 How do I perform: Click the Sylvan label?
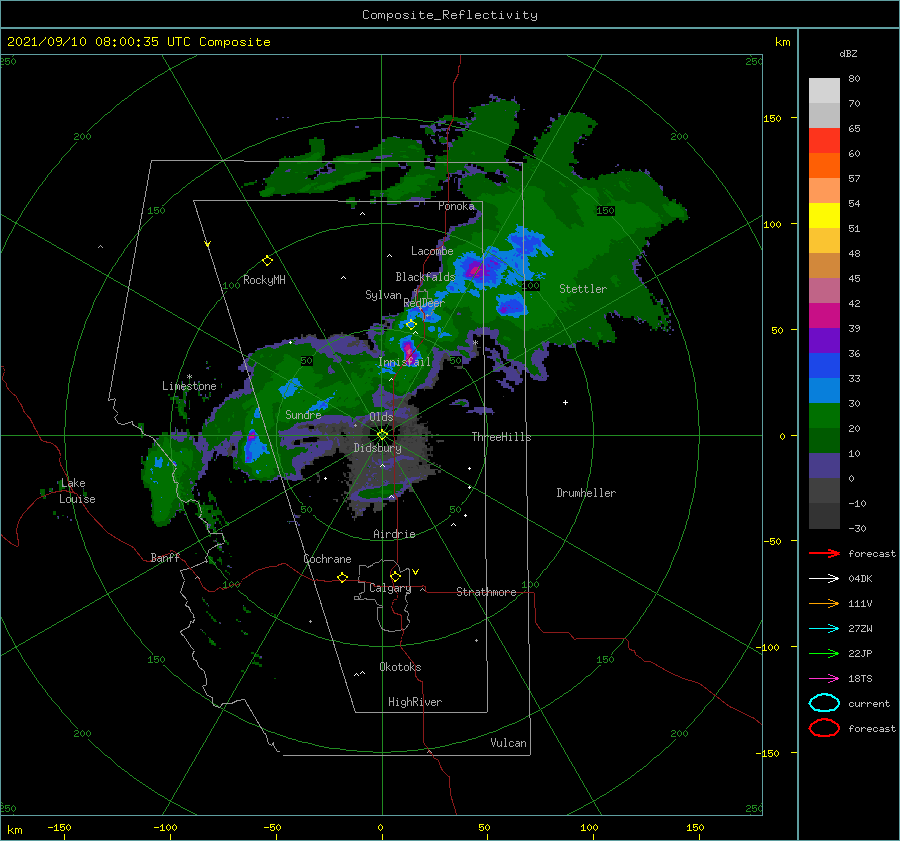pos(383,295)
